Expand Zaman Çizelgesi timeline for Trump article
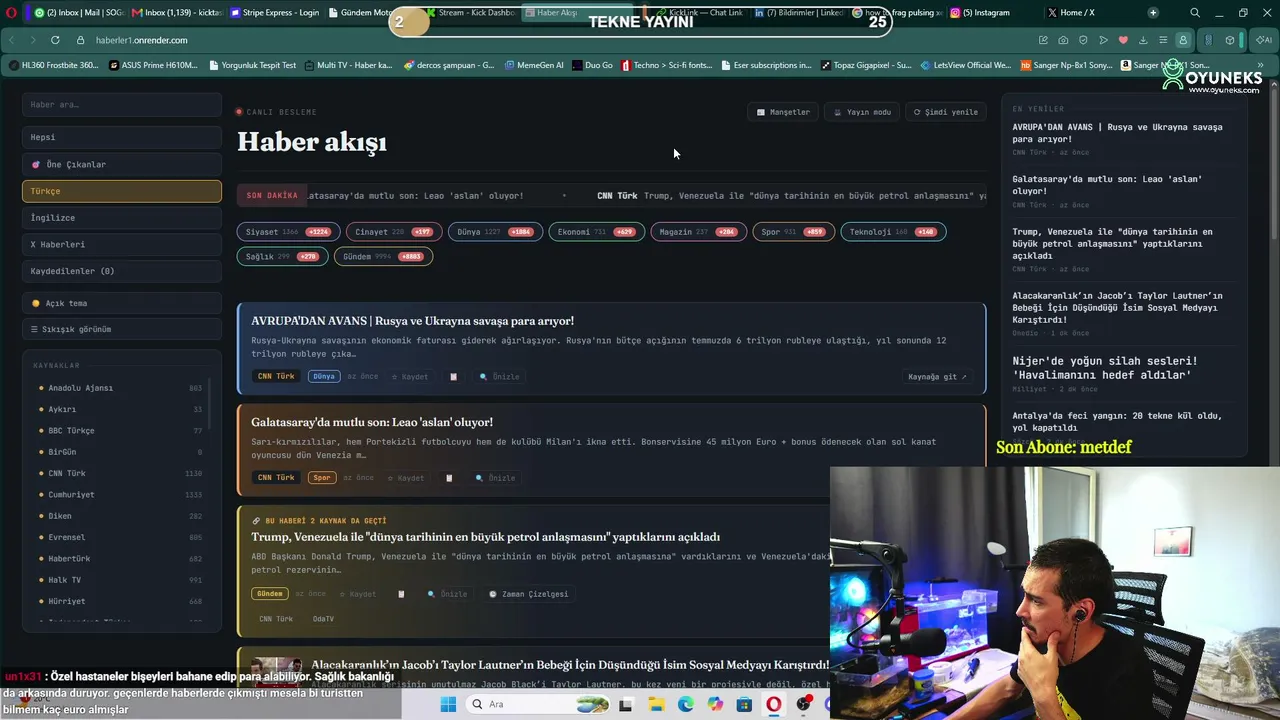The image size is (1280, 720). tap(528, 594)
